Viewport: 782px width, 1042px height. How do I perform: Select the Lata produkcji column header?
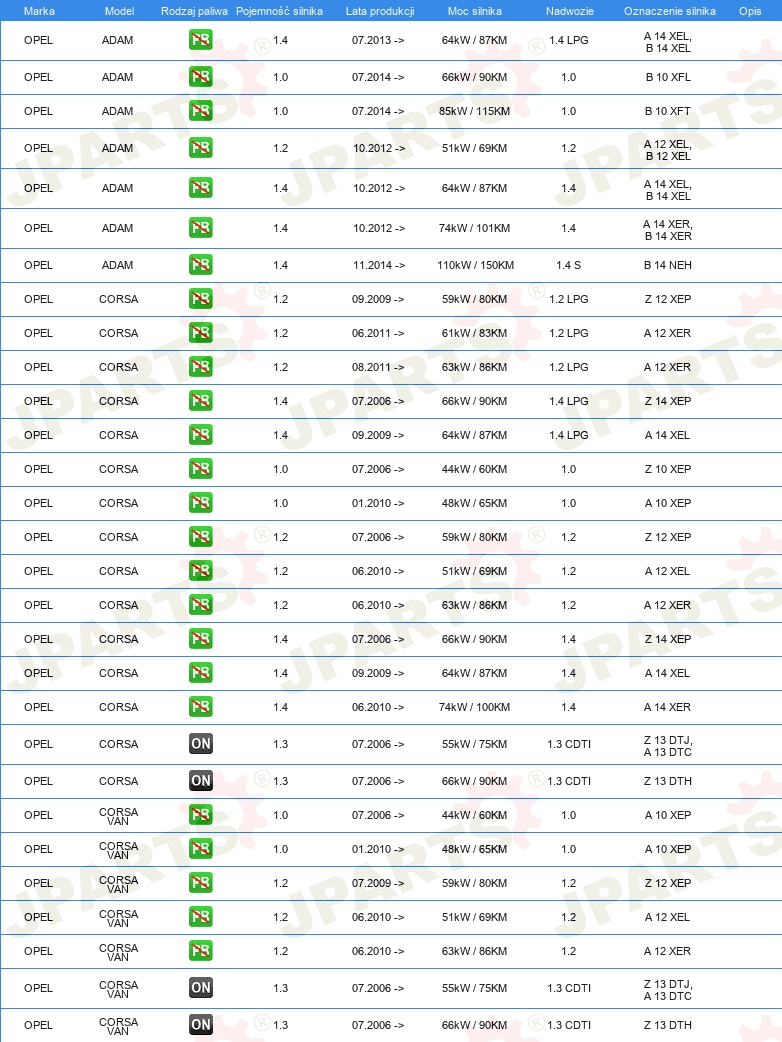[380, 11]
